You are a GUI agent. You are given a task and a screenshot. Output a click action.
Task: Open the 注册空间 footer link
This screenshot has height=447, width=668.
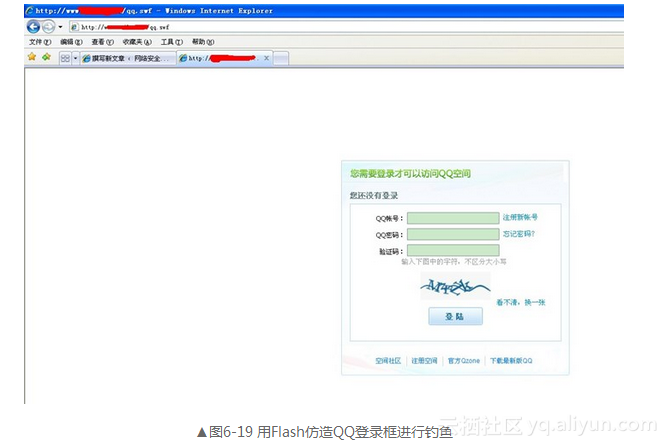tap(424, 361)
